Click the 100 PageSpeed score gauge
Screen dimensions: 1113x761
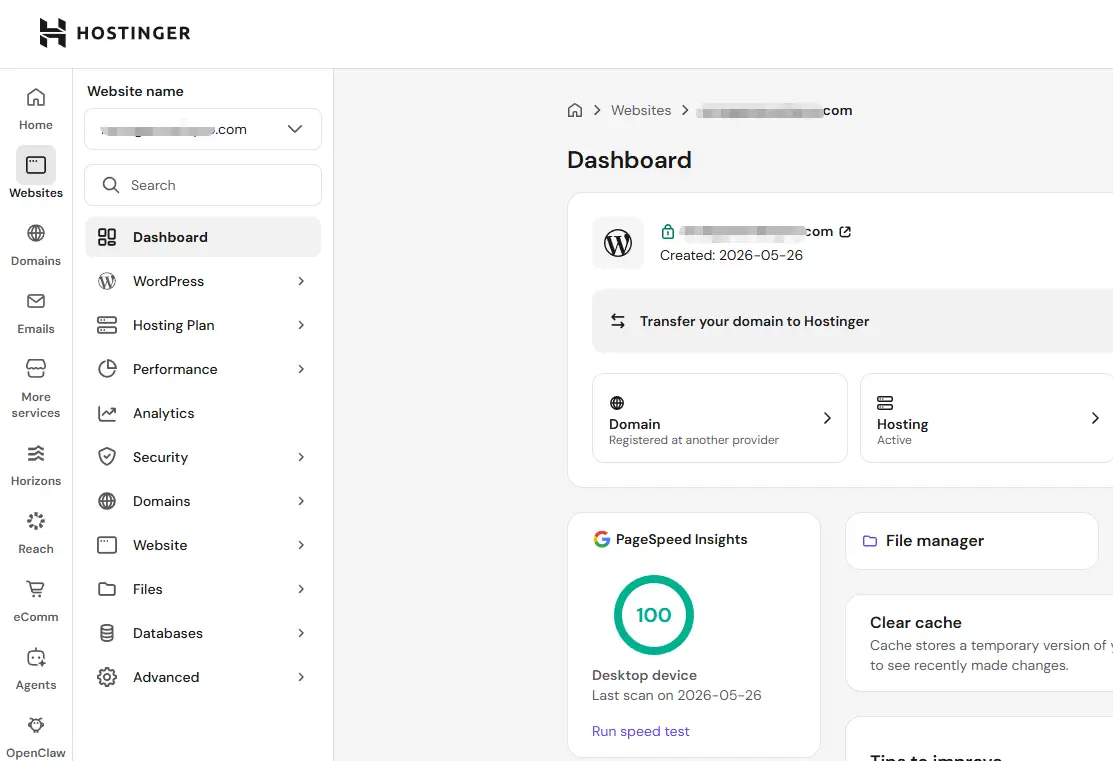click(x=654, y=615)
